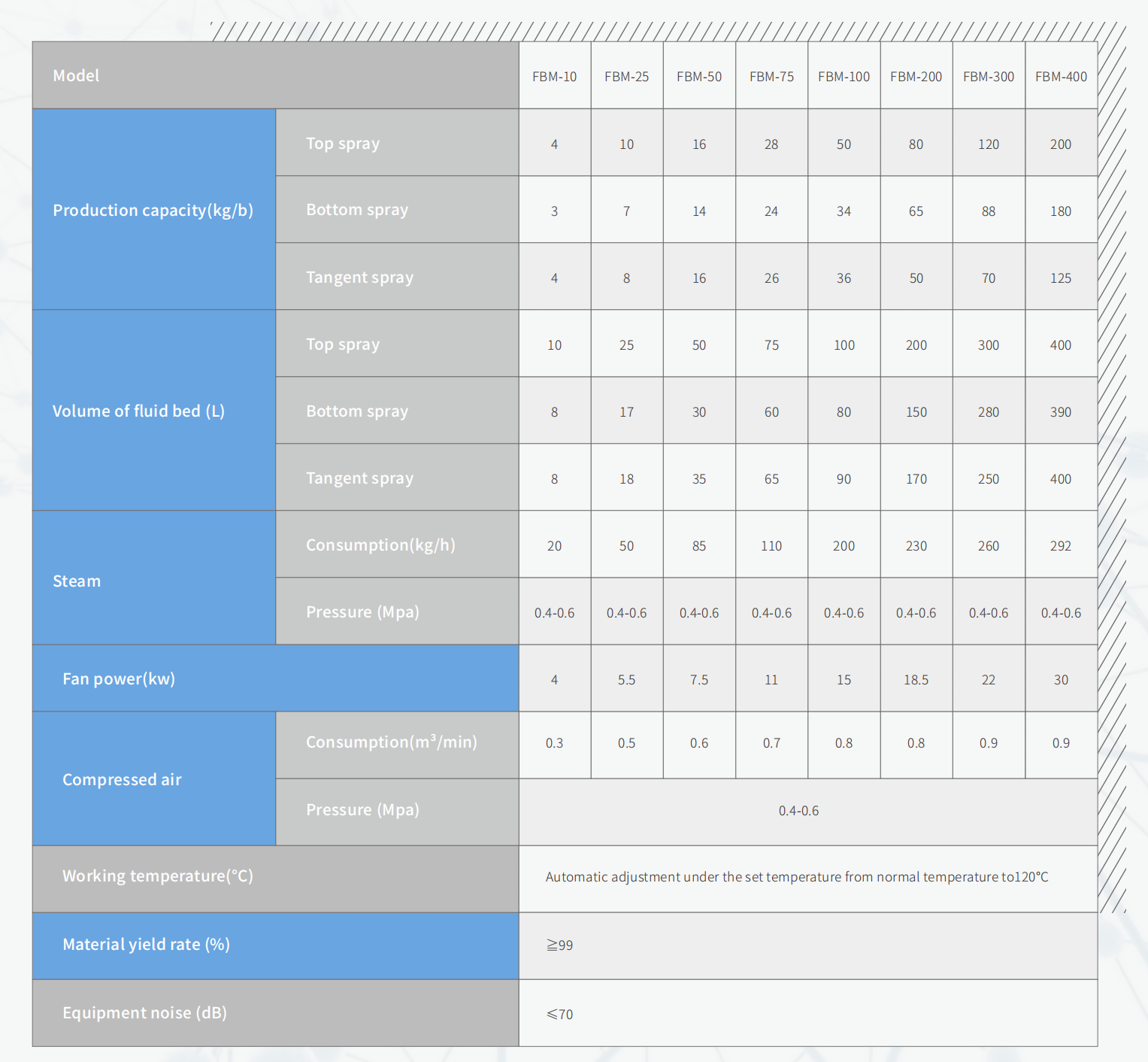The image size is (1148, 1062).
Task: Click Volume Tangent spray value 250
Action: [989, 478]
